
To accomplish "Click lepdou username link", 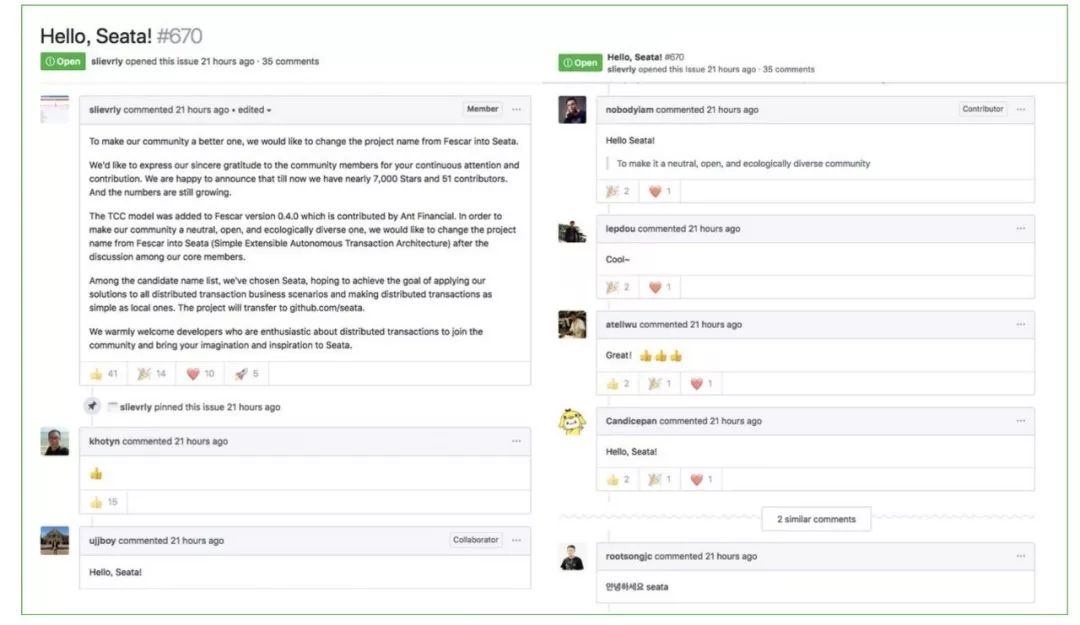I will click(x=620, y=228).
